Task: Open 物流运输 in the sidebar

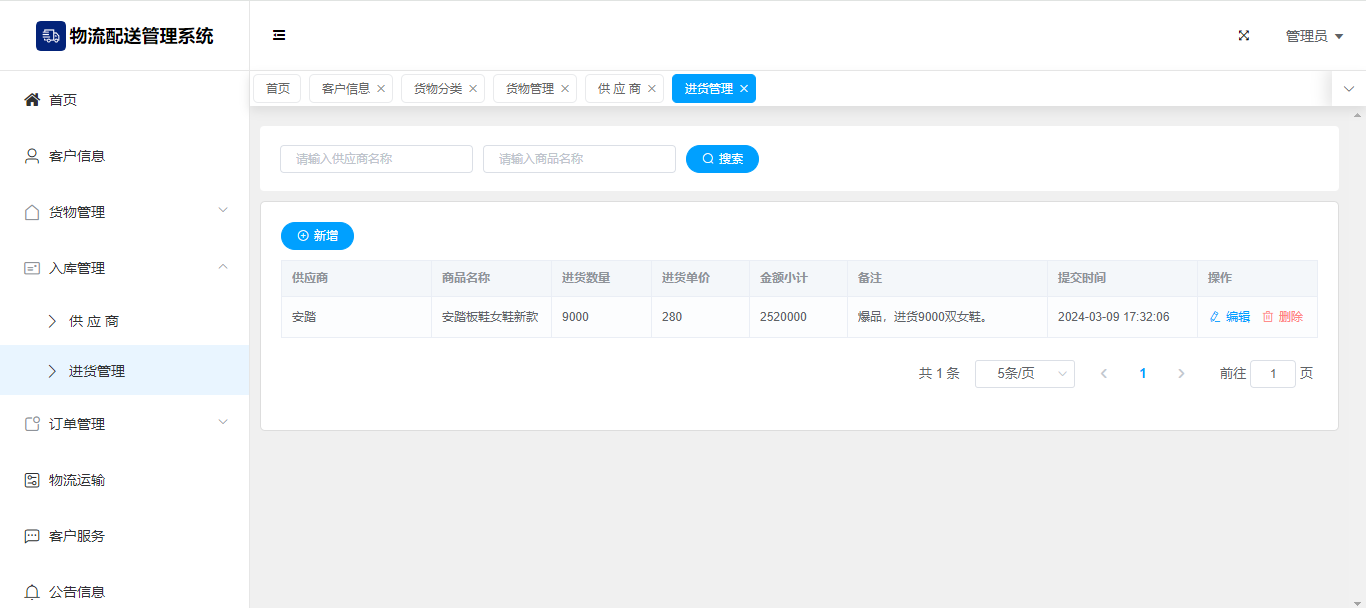Action: 77,480
